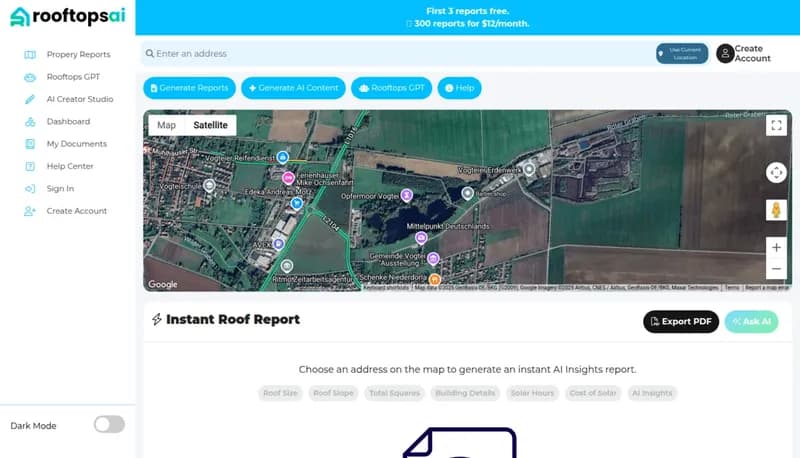This screenshot has width=800, height=458.
Task: Click Report a map error link
Action: click(x=767, y=288)
